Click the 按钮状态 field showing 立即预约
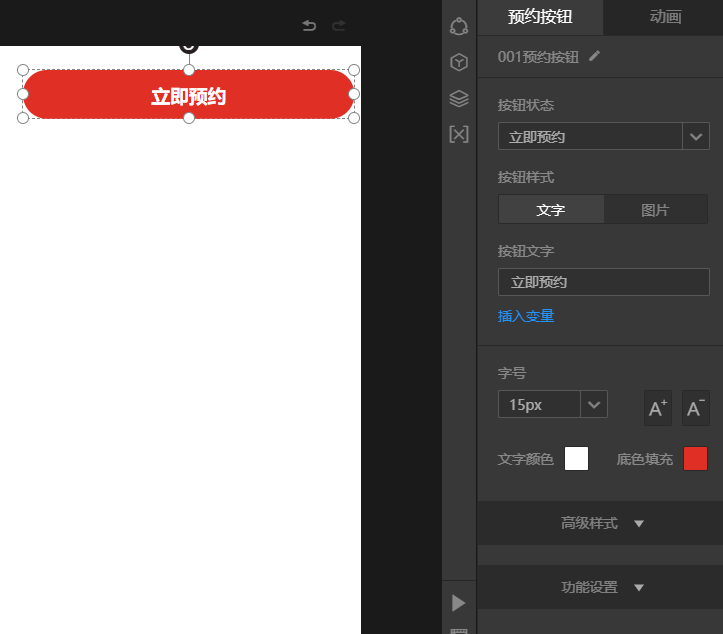 pyautogui.click(x=590, y=136)
